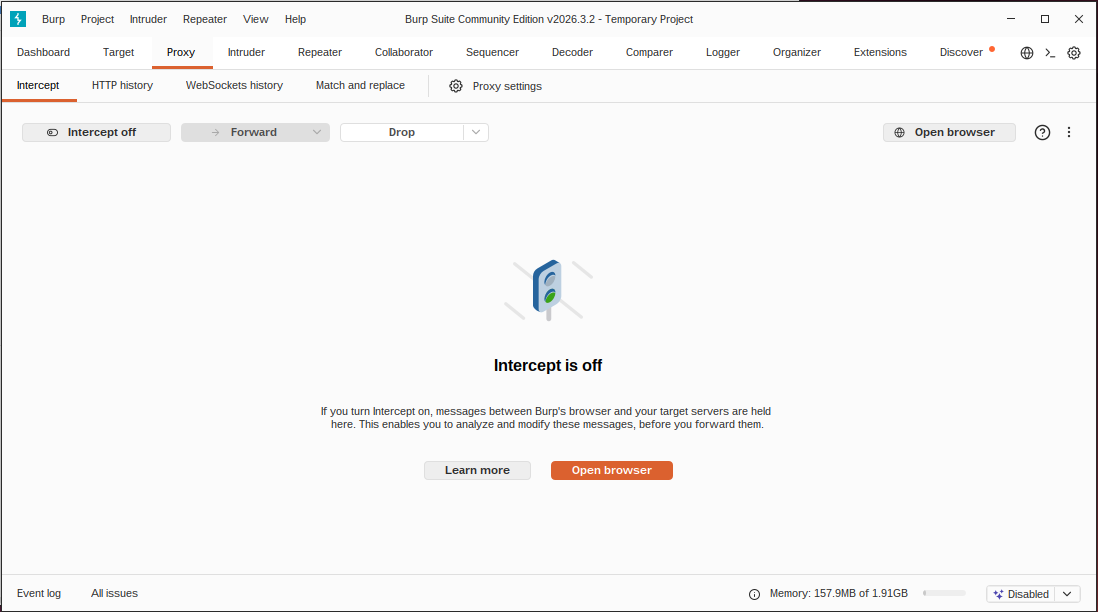Open the globe browser icon in tab bar
1098x612 pixels.
[1027, 53]
